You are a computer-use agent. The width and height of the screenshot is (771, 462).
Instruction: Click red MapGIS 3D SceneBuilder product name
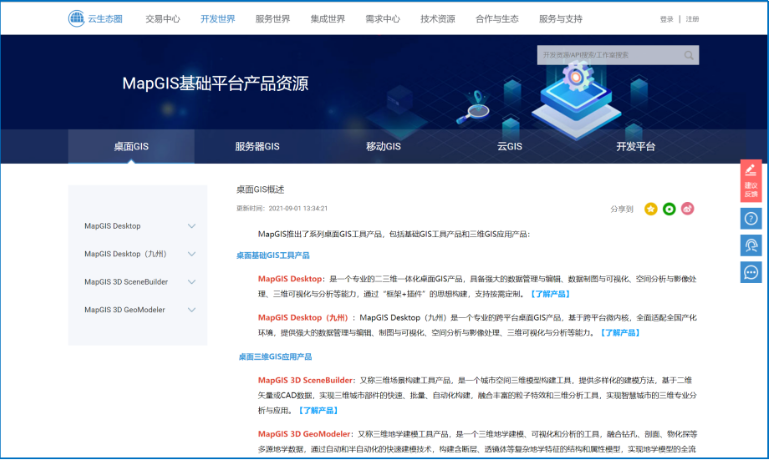(305, 380)
